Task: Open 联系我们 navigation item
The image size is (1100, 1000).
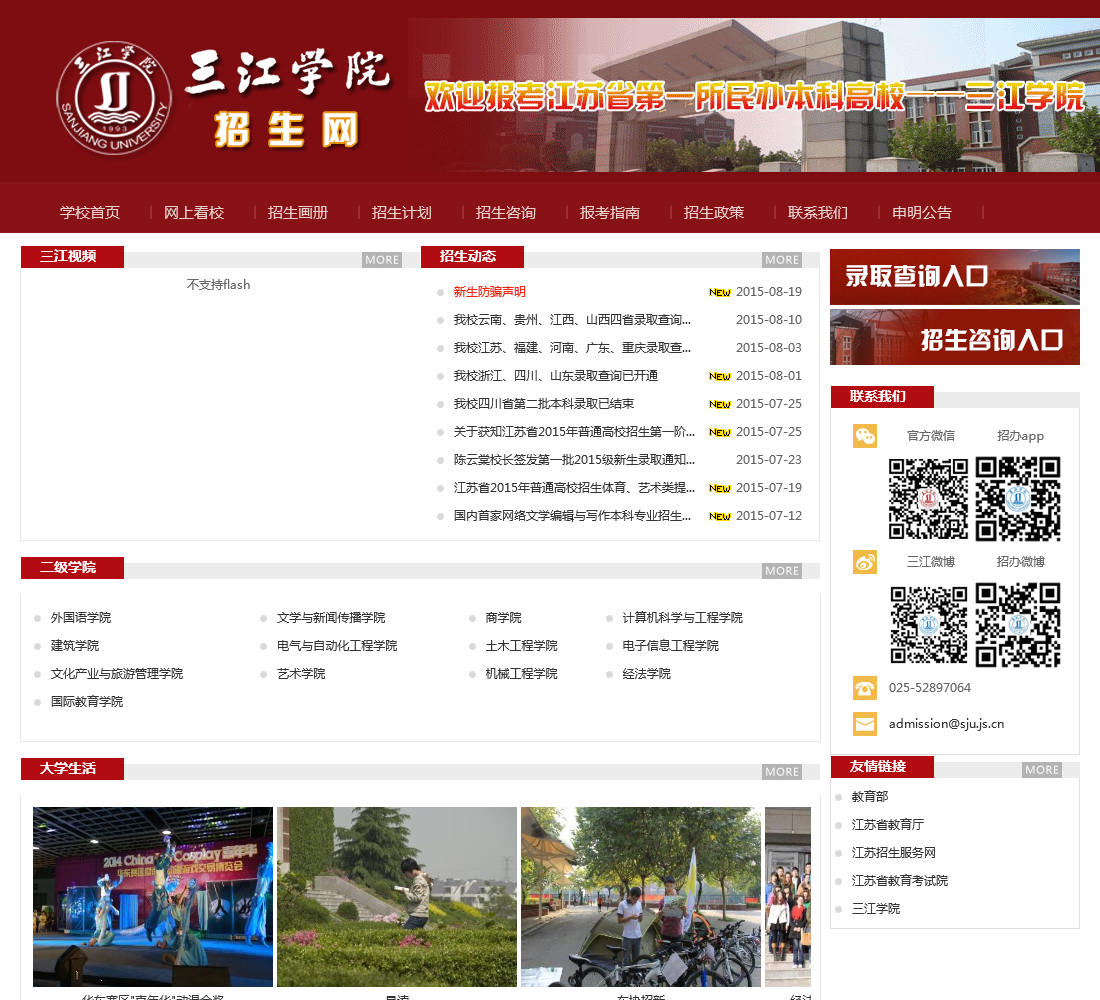Action: point(818,213)
